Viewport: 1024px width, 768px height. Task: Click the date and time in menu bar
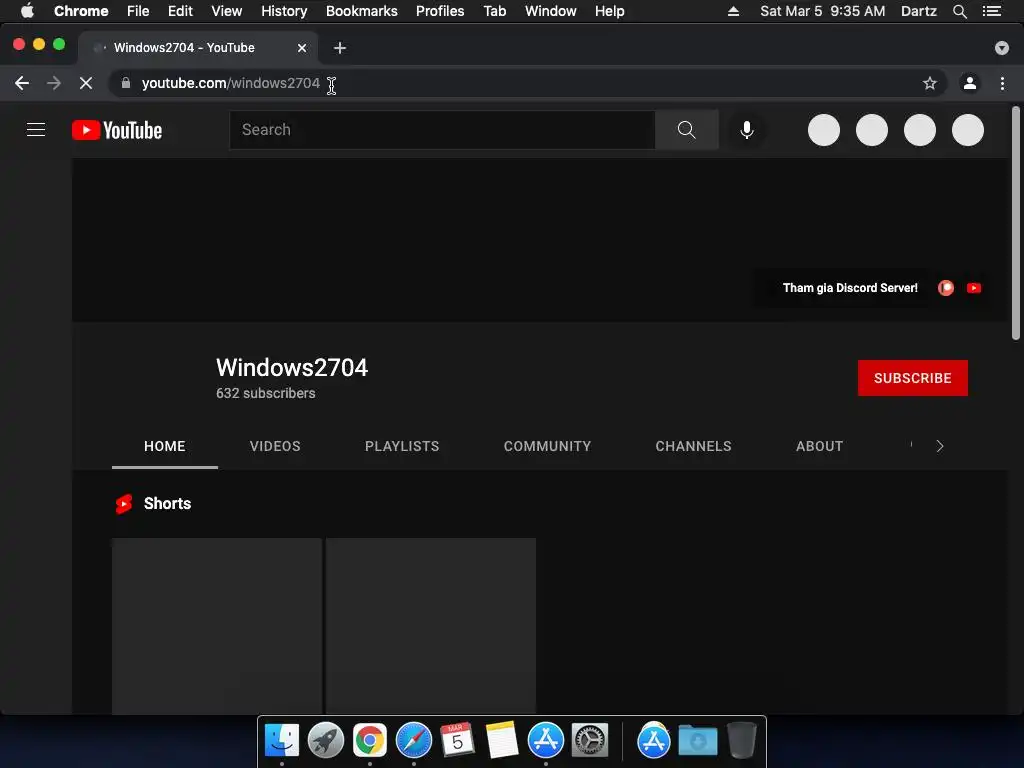point(823,11)
